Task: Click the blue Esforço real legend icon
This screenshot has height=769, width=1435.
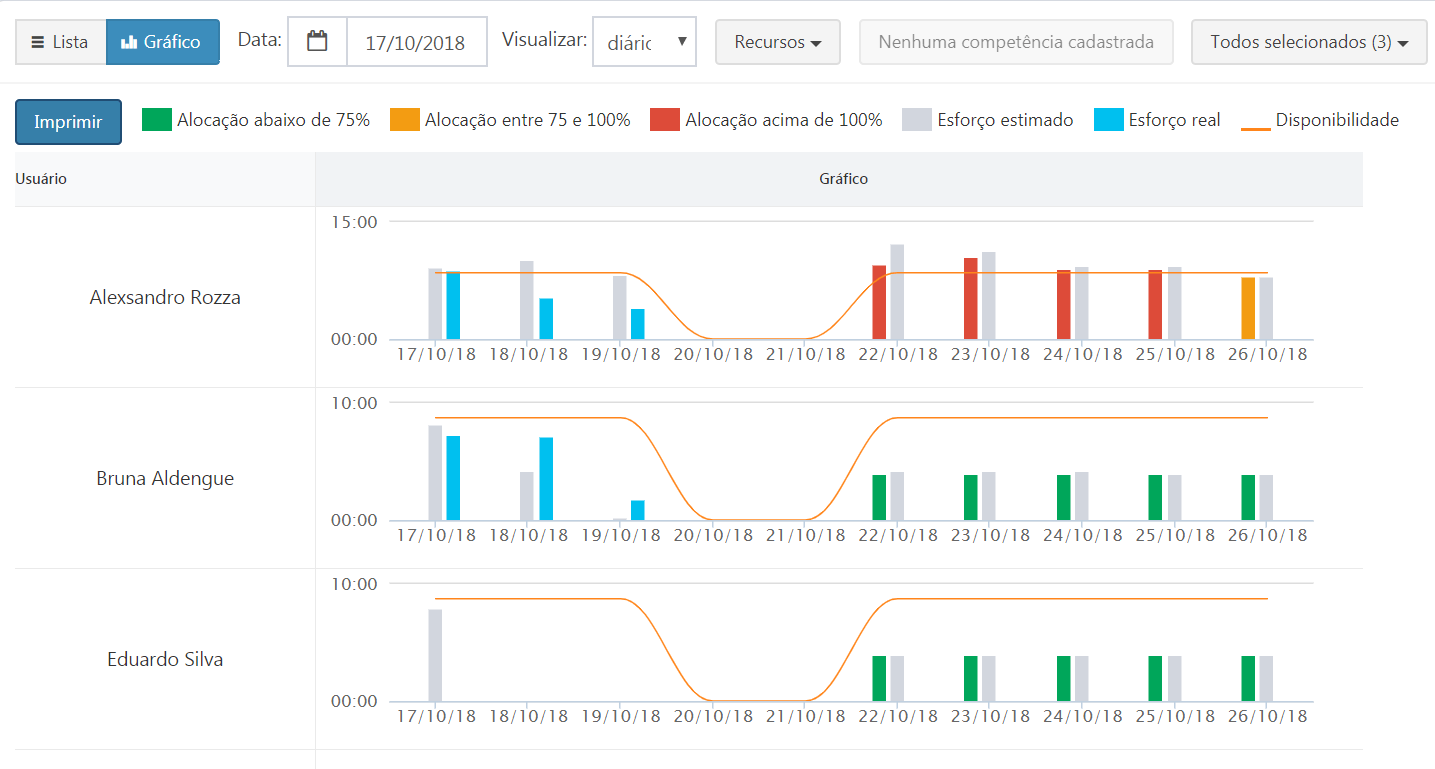Action: (1108, 120)
